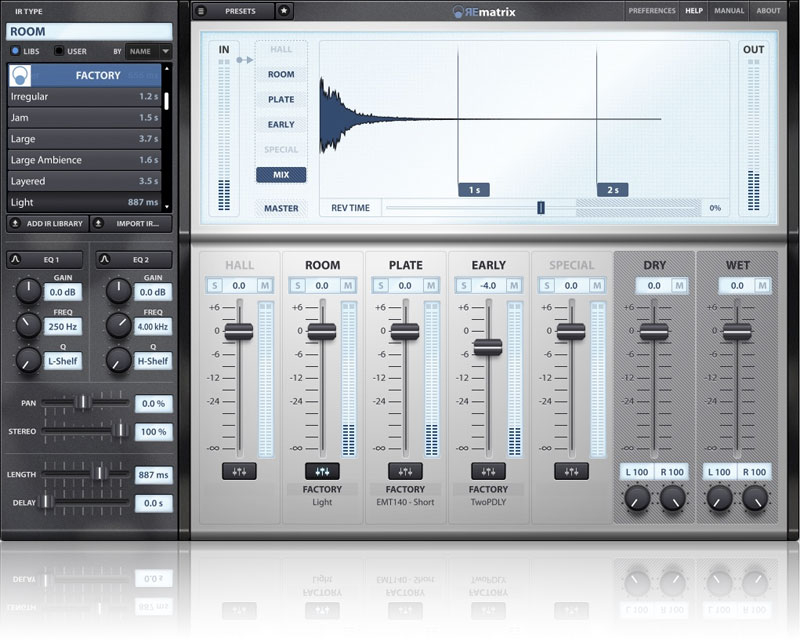Select the MASTER display tab
Viewport: 800px width, 641px height.
coord(281,208)
